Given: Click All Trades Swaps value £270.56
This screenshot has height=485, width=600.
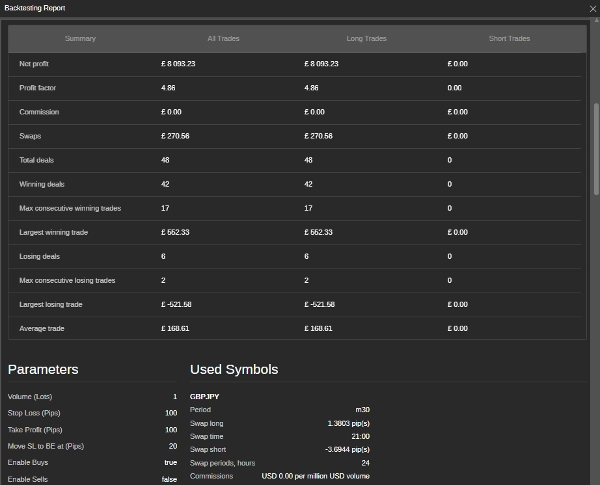Looking at the screenshot, I should point(181,136).
